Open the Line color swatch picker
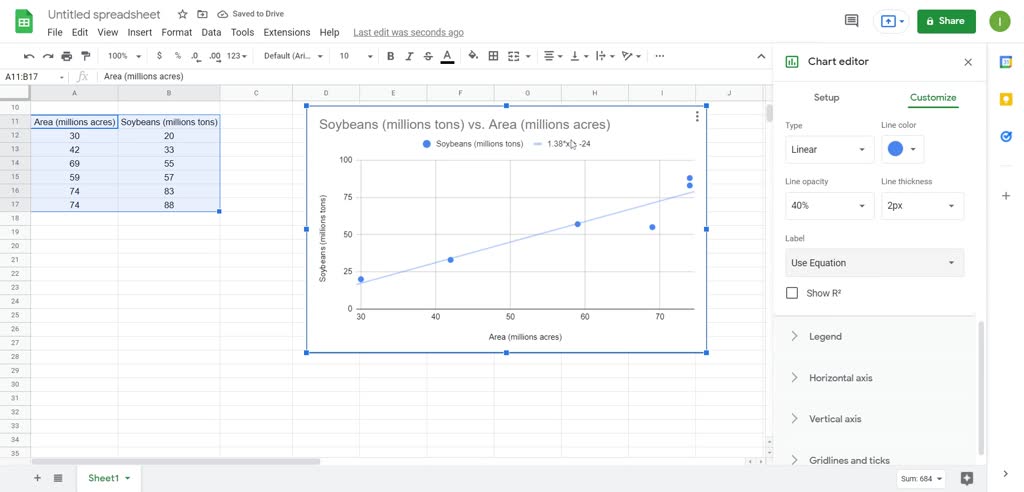The height and width of the screenshot is (492, 1024). [x=901, y=150]
